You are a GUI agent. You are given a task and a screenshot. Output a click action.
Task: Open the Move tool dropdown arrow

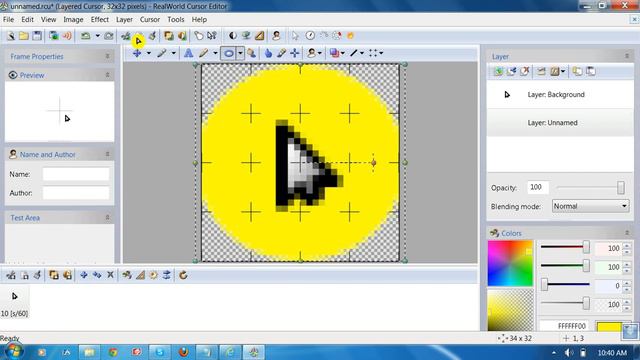(x=149, y=53)
